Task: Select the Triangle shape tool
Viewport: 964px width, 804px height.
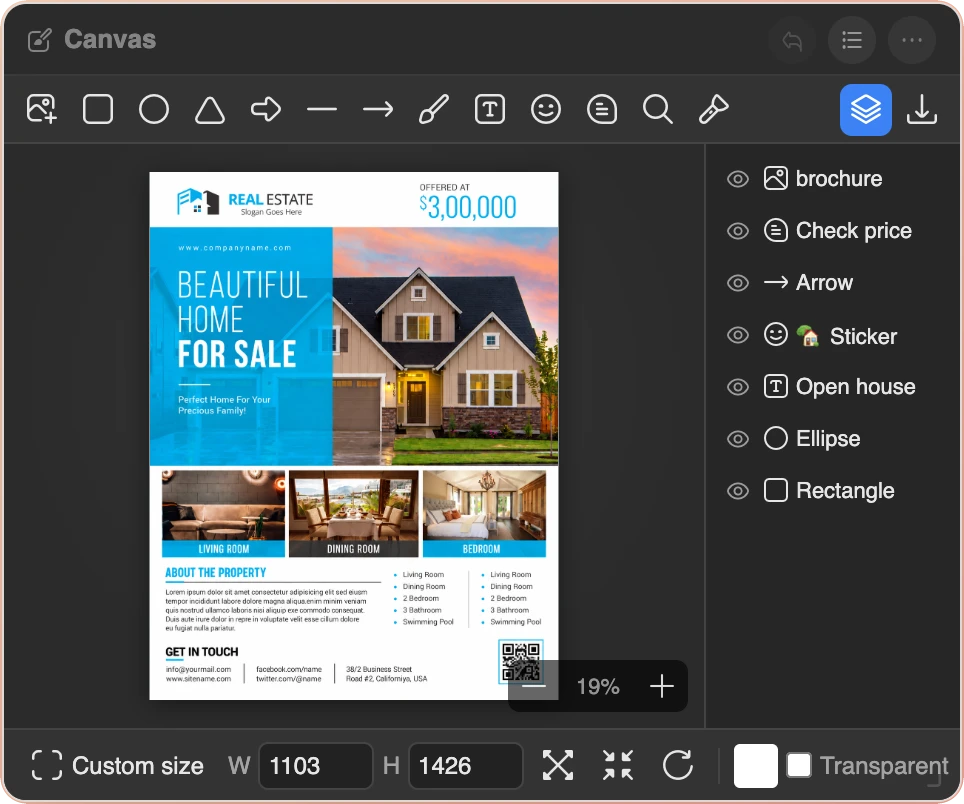Action: [x=210, y=109]
